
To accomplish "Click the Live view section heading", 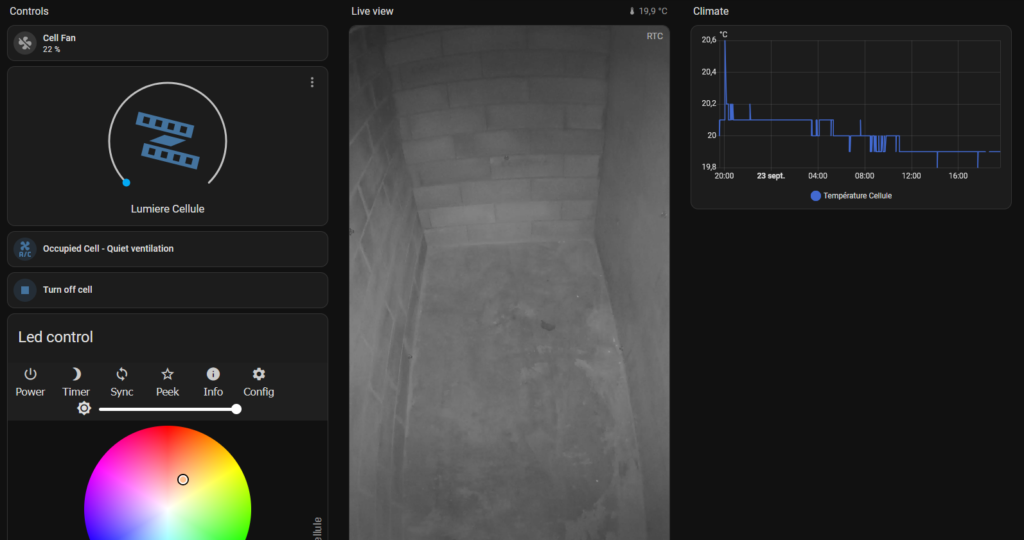I will click(x=372, y=11).
